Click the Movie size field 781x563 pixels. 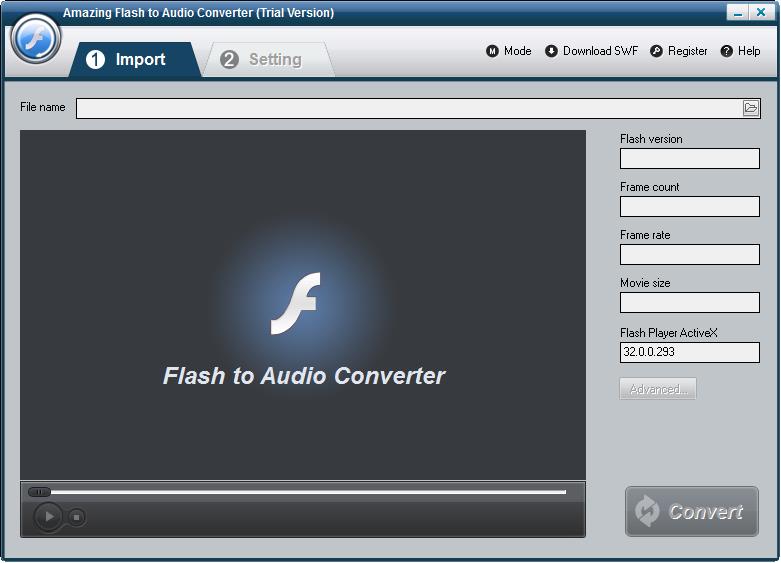click(x=689, y=302)
